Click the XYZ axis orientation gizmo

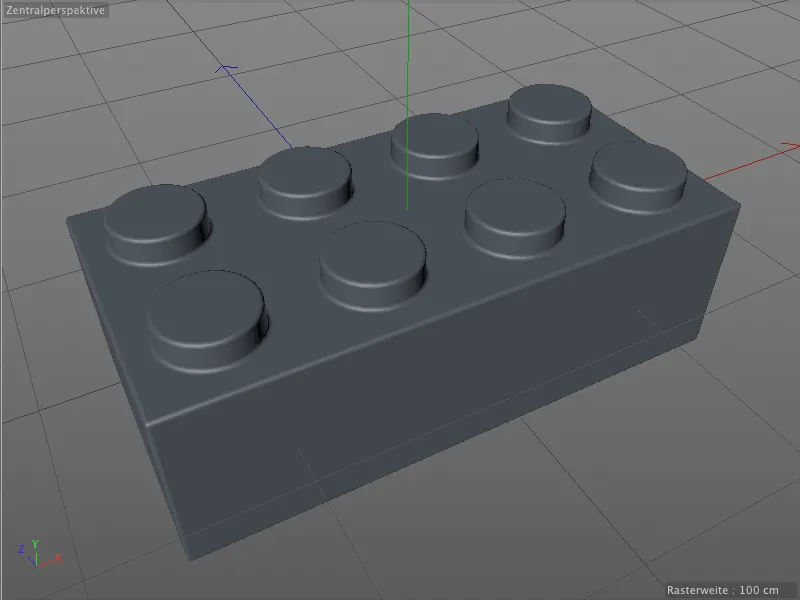point(39,554)
